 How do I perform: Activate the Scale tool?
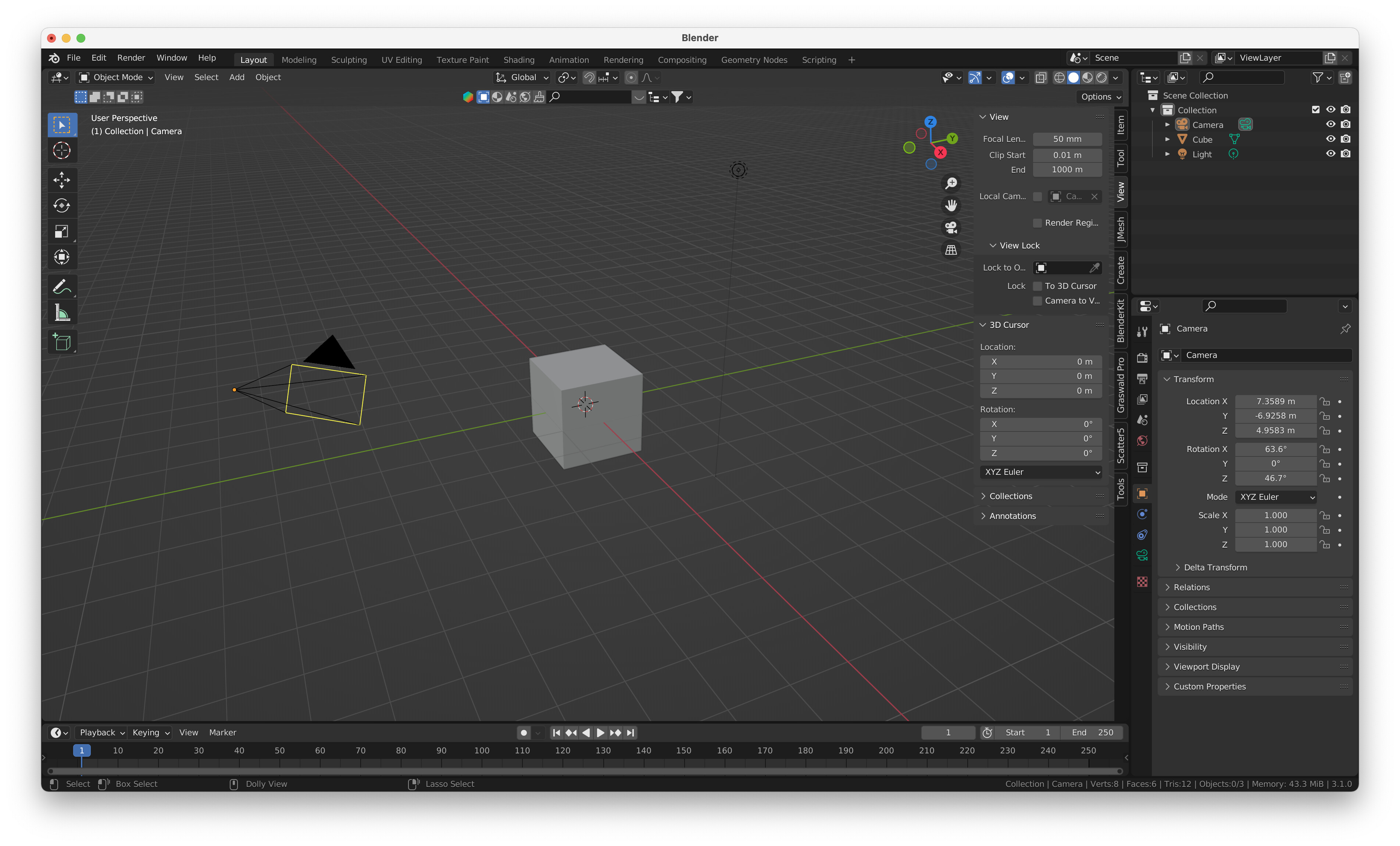(61, 231)
